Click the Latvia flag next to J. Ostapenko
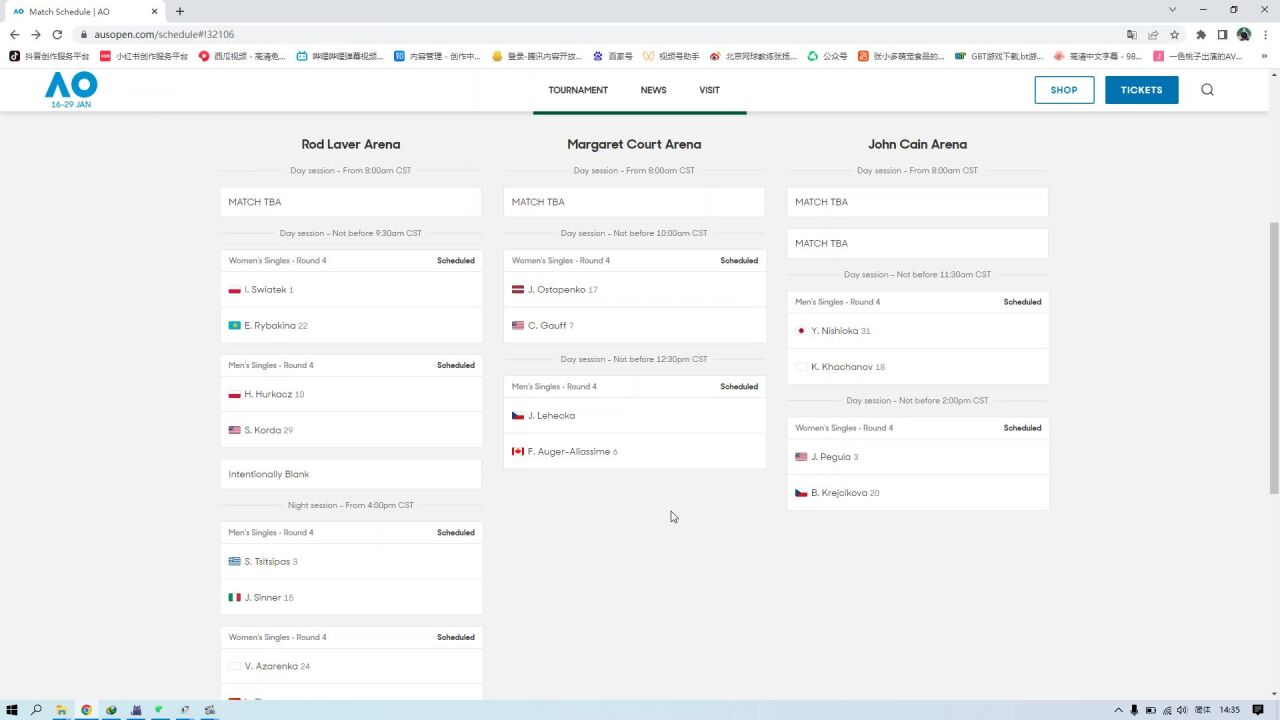The height and width of the screenshot is (720, 1280). coord(518,290)
